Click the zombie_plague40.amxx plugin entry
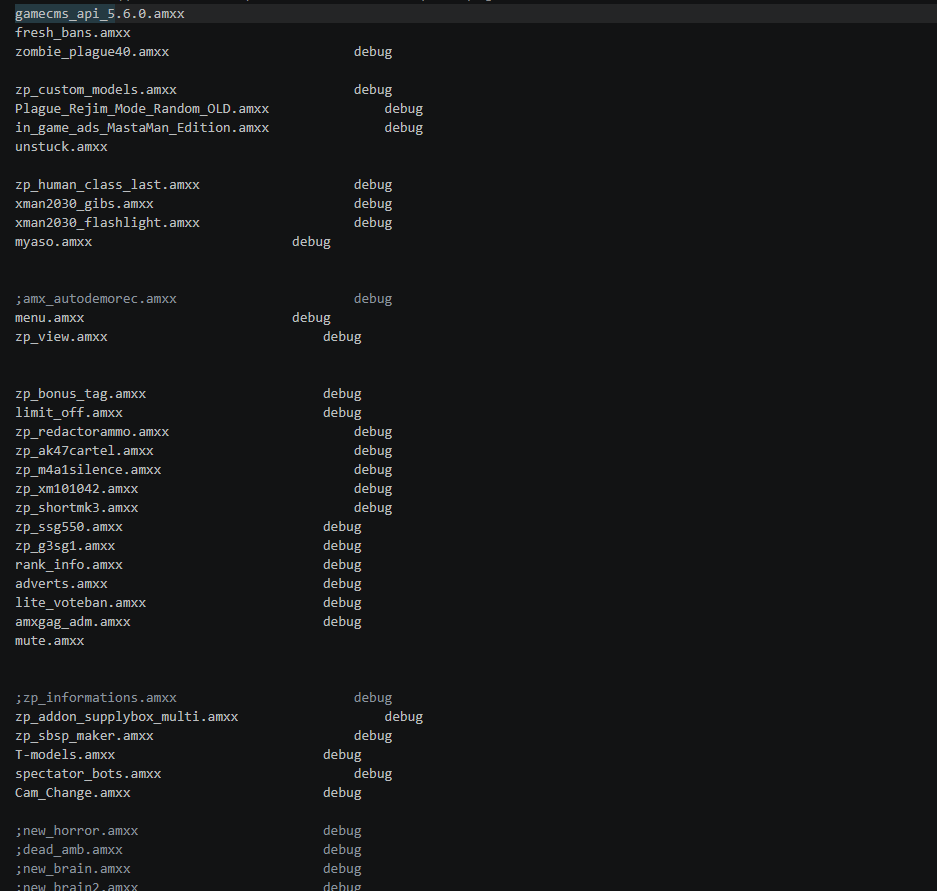937x891 pixels. pyautogui.click(x=92, y=52)
